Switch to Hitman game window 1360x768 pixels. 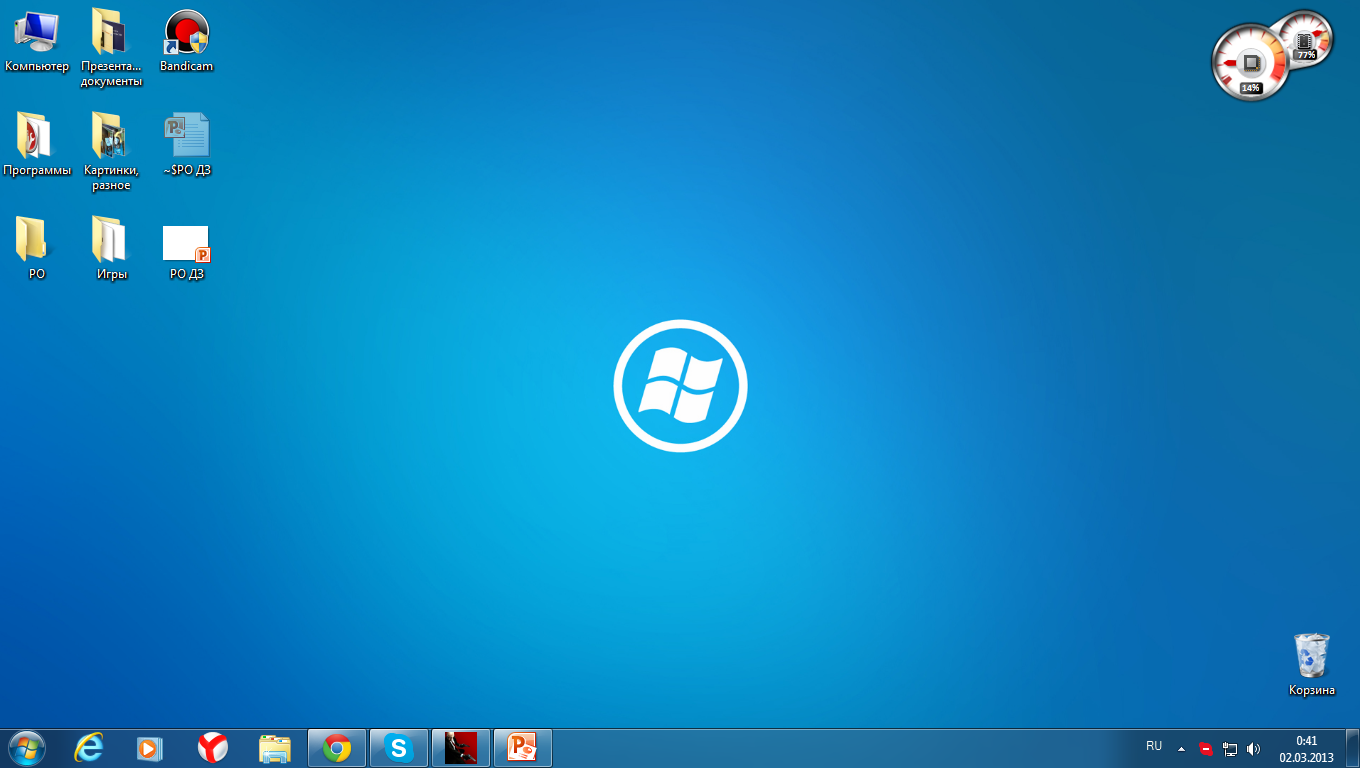461,747
